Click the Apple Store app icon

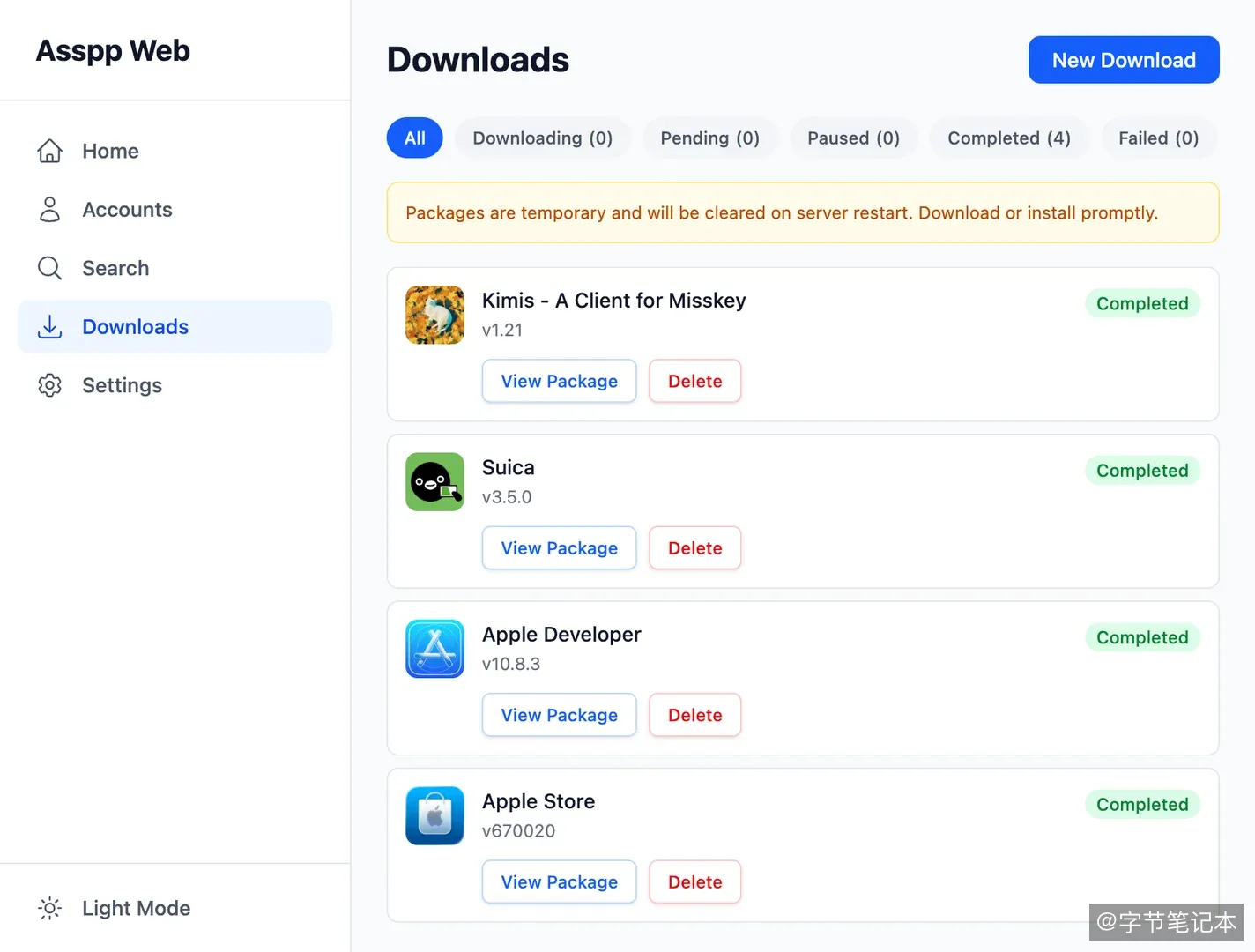coord(434,815)
